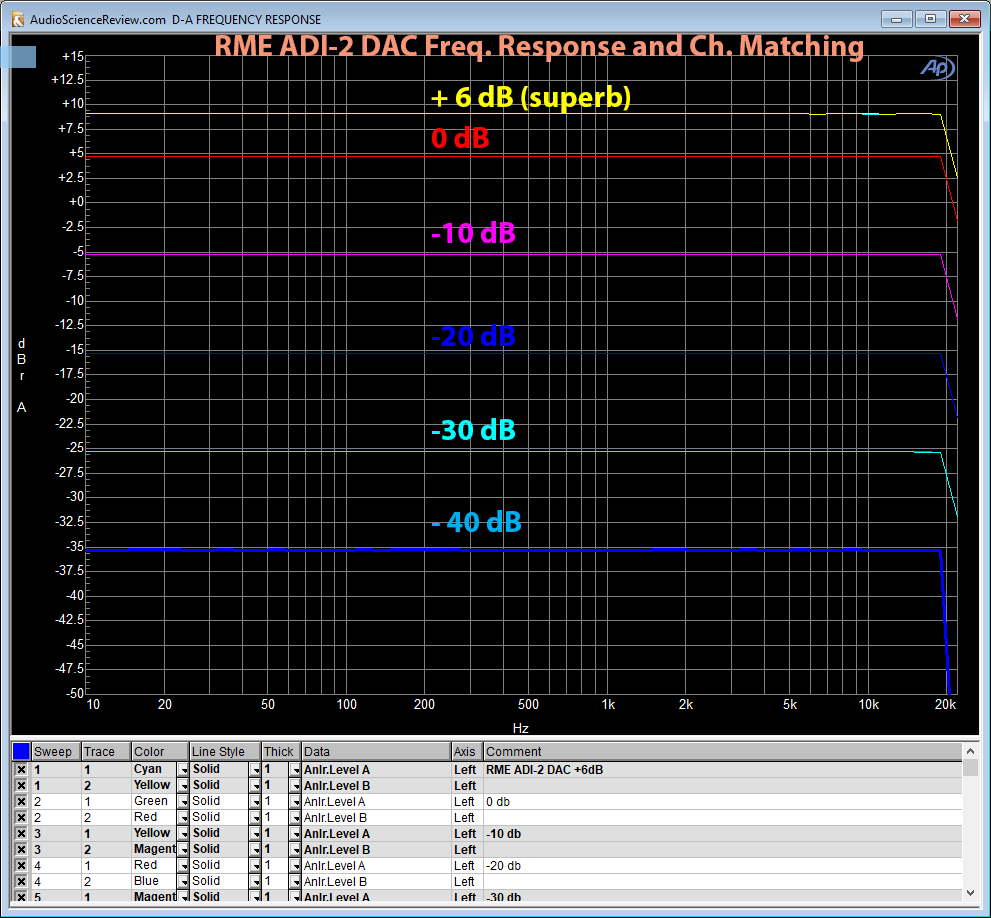
Task: Open color dropdown for Sweep 3 Magenta row
Action: pos(183,850)
